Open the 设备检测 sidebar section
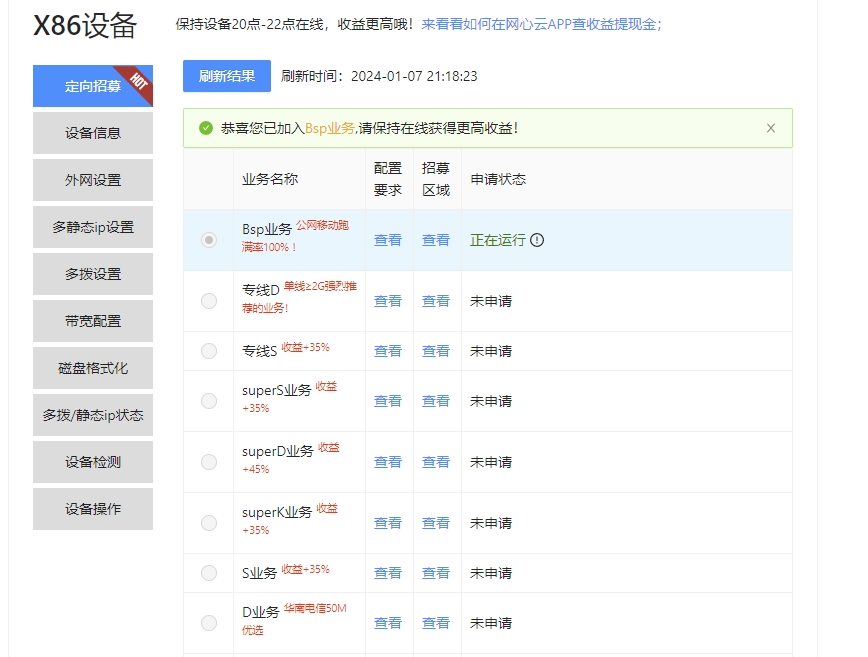 tap(92, 461)
